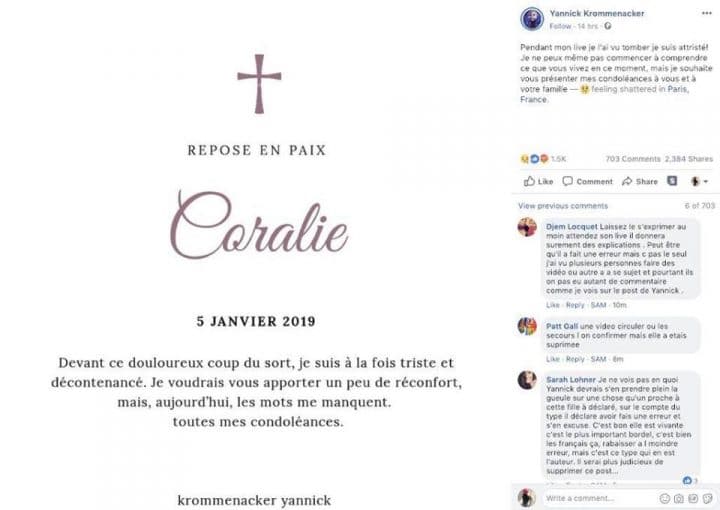Like Djem Locquet's comment
Screen dimensions: 720x510
click(552, 304)
